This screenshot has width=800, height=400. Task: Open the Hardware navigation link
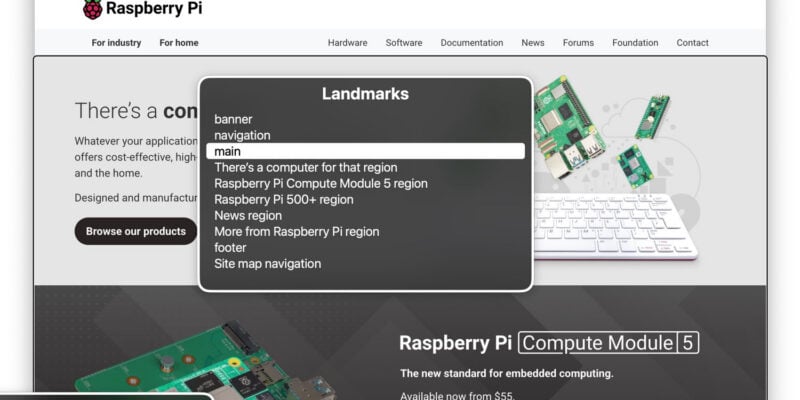point(347,43)
